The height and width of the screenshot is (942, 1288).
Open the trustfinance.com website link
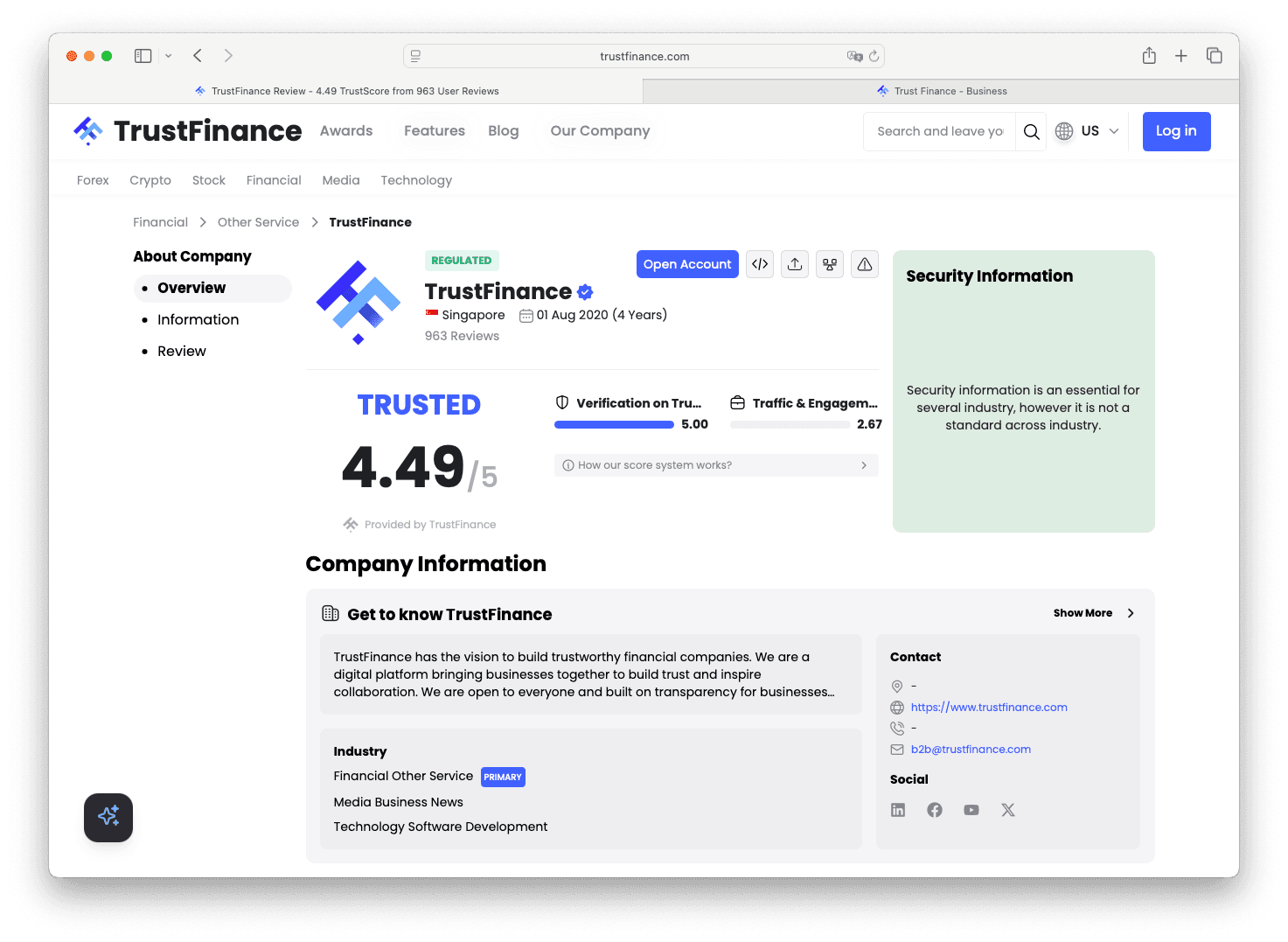pyautogui.click(x=989, y=708)
